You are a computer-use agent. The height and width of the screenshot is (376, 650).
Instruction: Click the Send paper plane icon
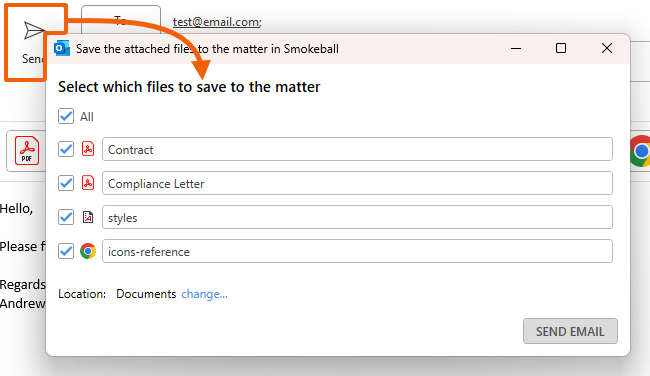34,31
